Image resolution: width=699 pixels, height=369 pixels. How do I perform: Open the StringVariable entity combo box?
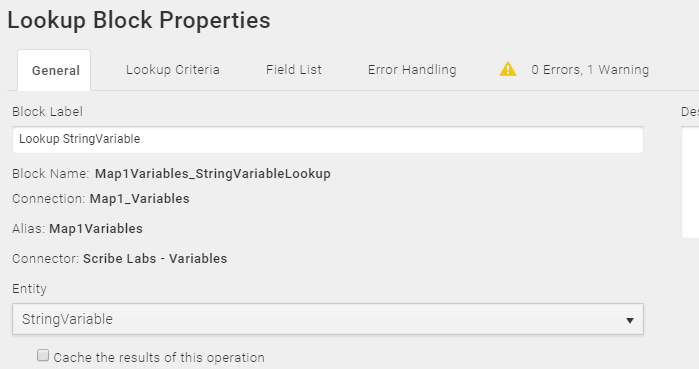328,319
